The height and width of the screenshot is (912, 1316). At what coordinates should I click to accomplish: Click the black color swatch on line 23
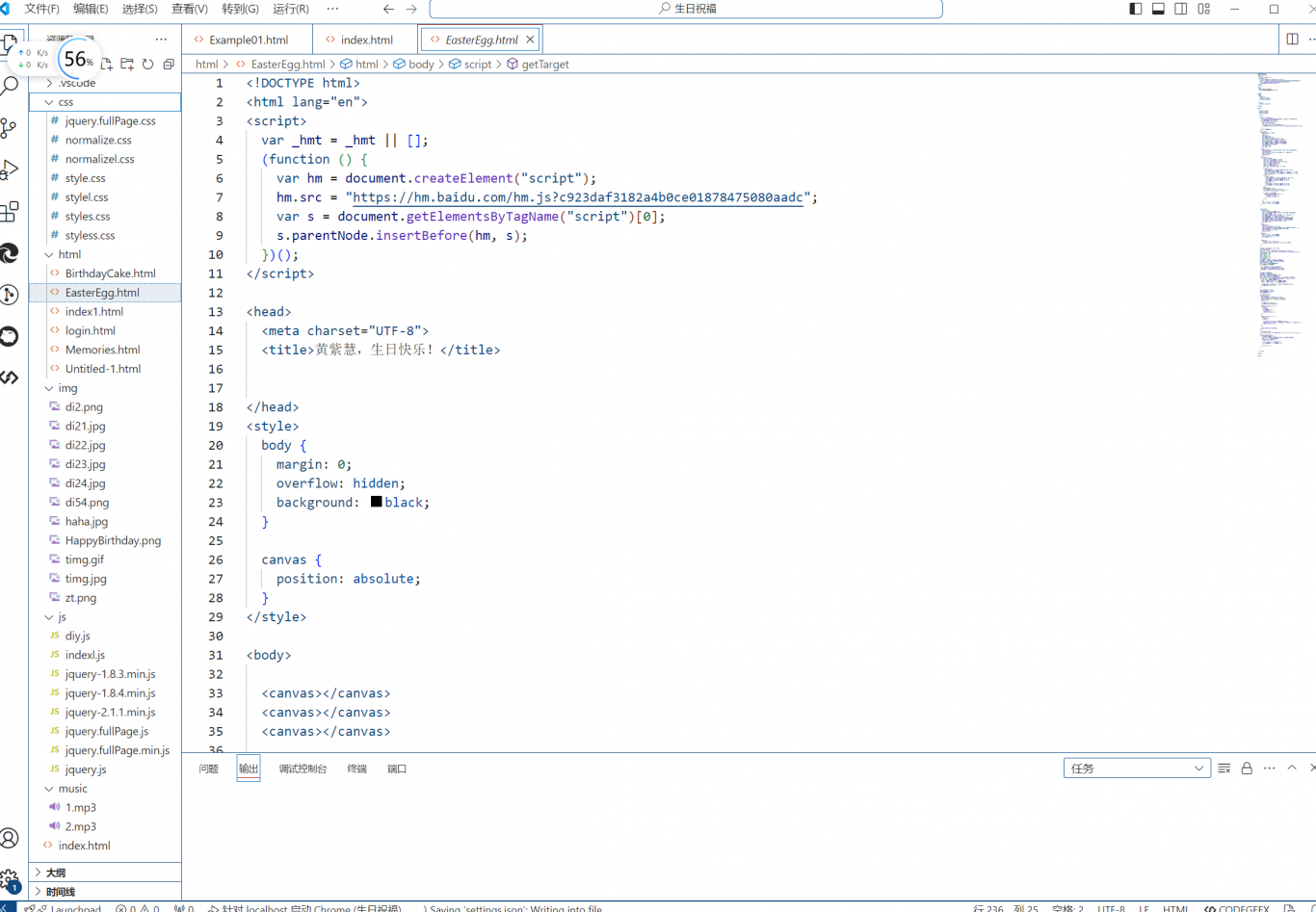(376, 502)
